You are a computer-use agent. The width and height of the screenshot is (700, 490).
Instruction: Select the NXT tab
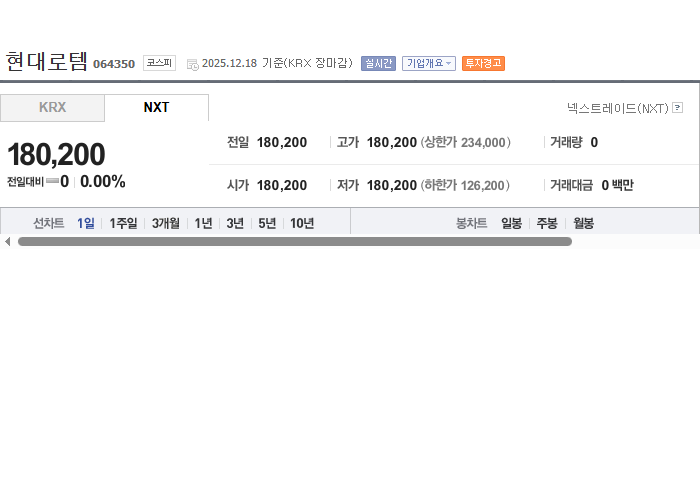(156, 108)
